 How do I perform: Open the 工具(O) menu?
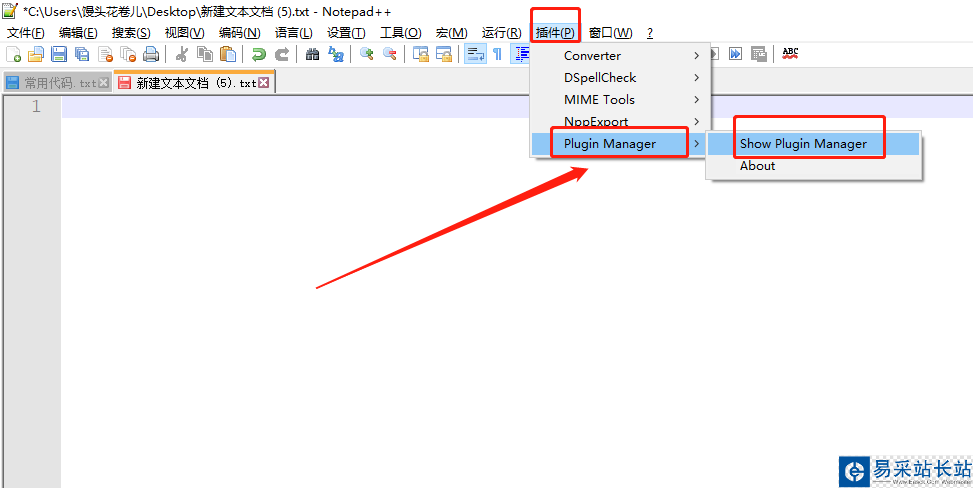400,33
